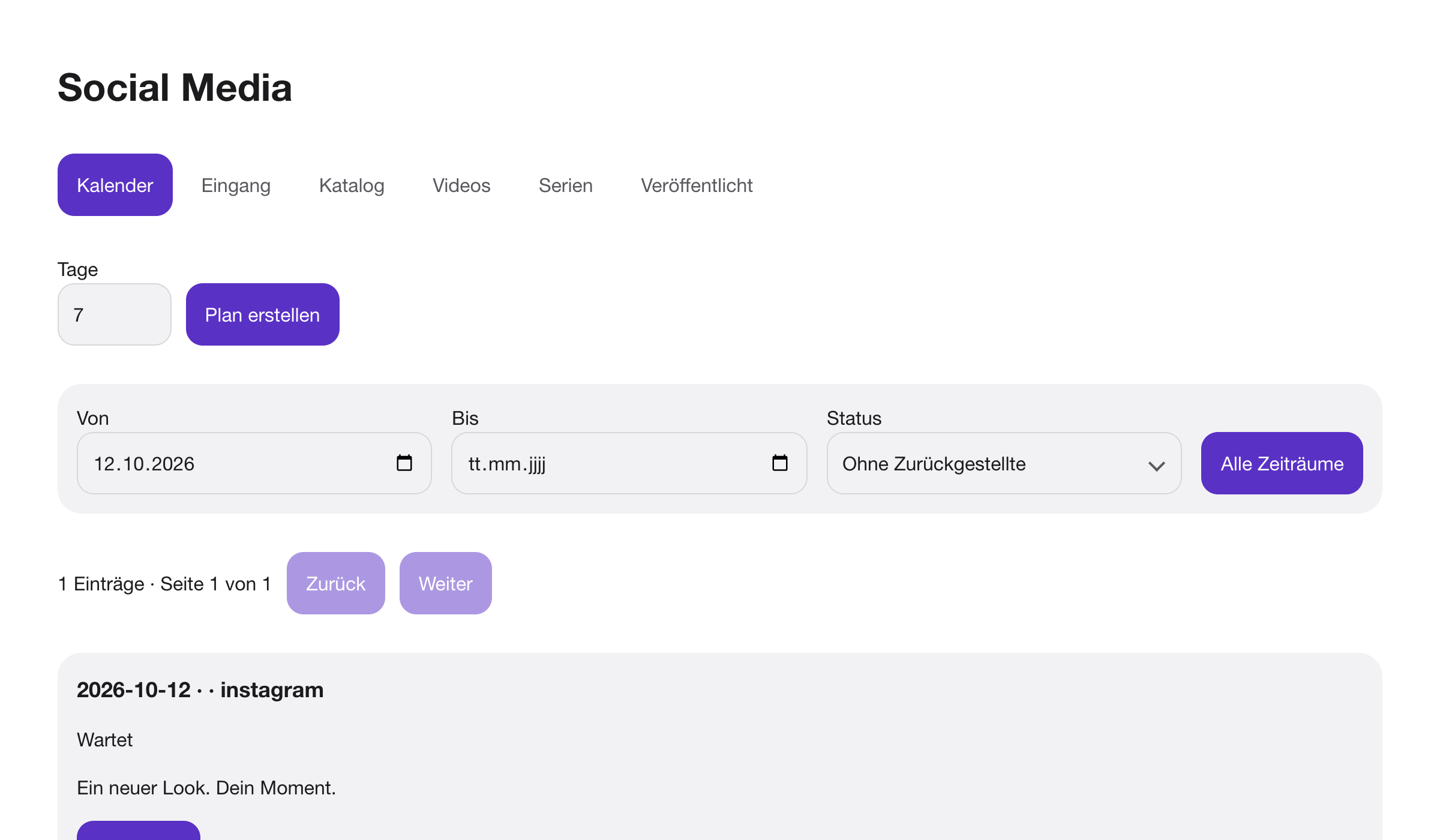Open the Veröffentlicht tab

(x=697, y=185)
